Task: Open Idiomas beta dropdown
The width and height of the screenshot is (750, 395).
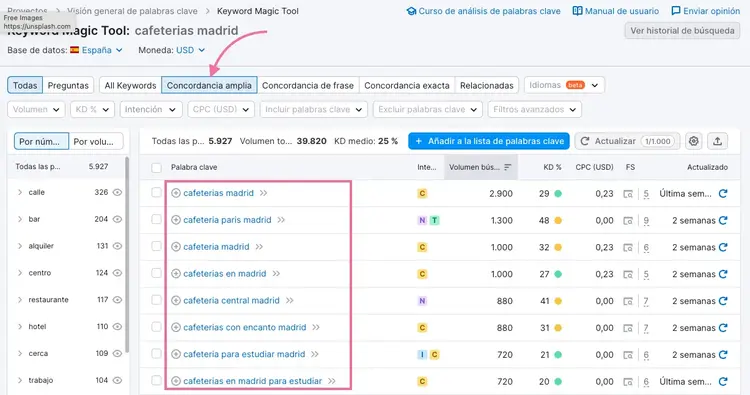Action: point(564,85)
